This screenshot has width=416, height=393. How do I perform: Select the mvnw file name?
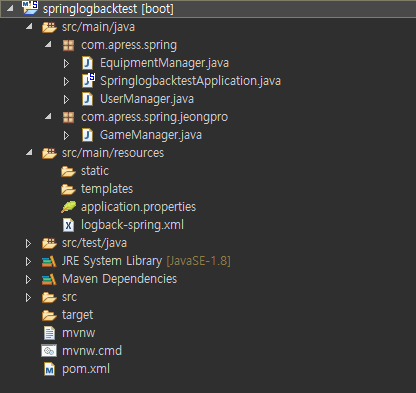[x=78, y=333]
